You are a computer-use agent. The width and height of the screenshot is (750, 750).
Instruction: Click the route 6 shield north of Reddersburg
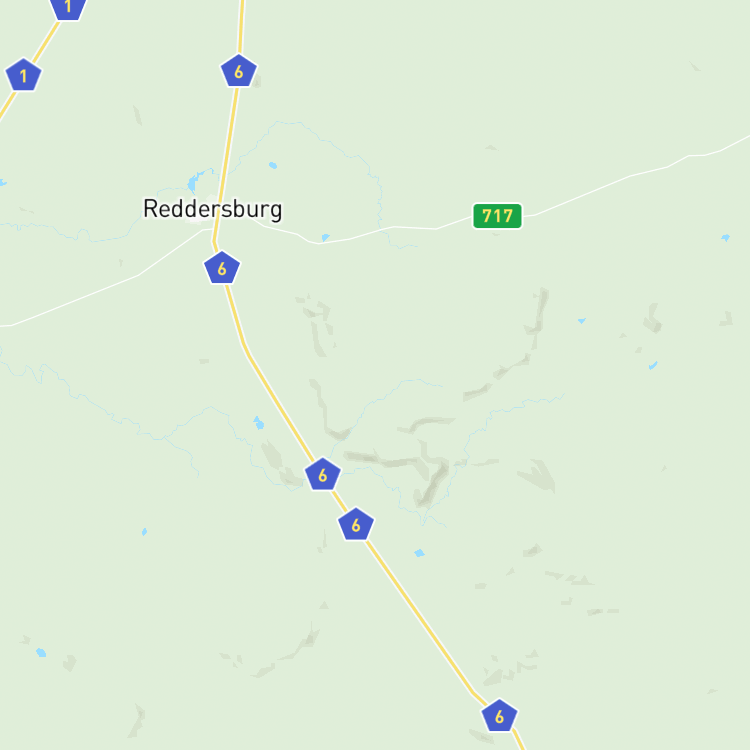[x=239, y=71]
